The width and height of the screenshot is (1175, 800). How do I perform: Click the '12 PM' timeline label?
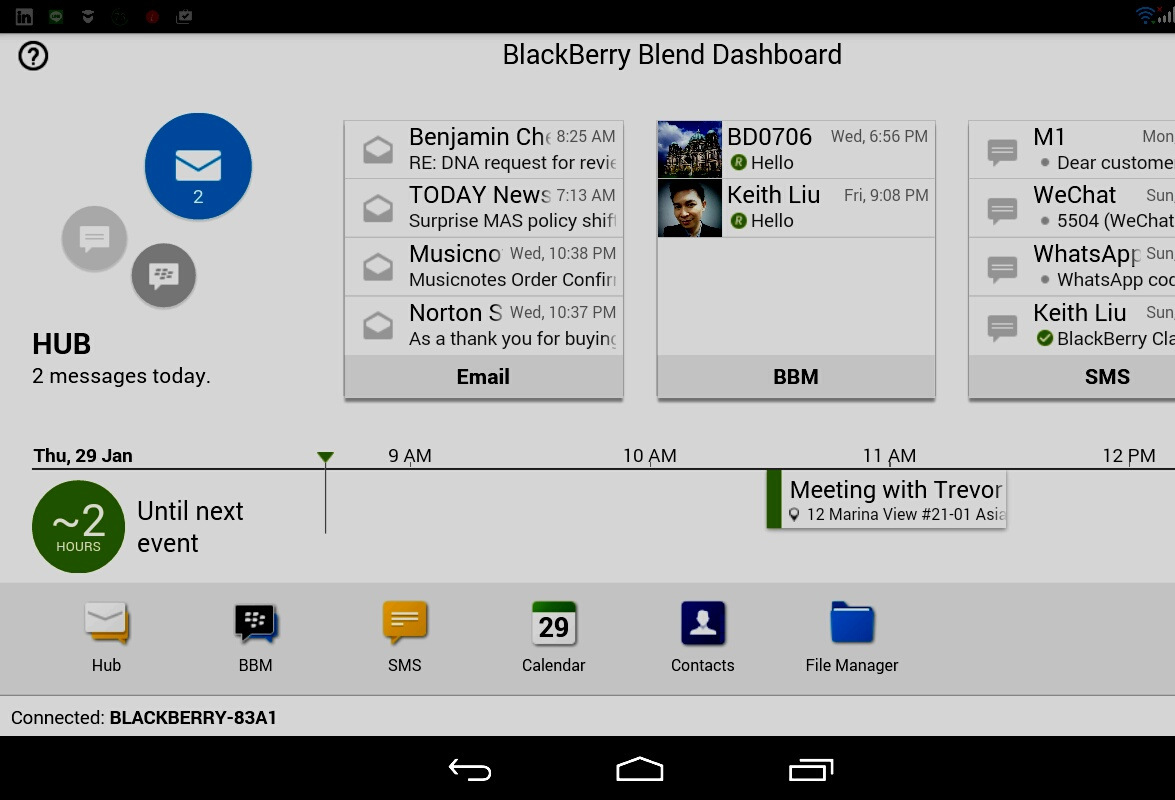pos(1129,455)
